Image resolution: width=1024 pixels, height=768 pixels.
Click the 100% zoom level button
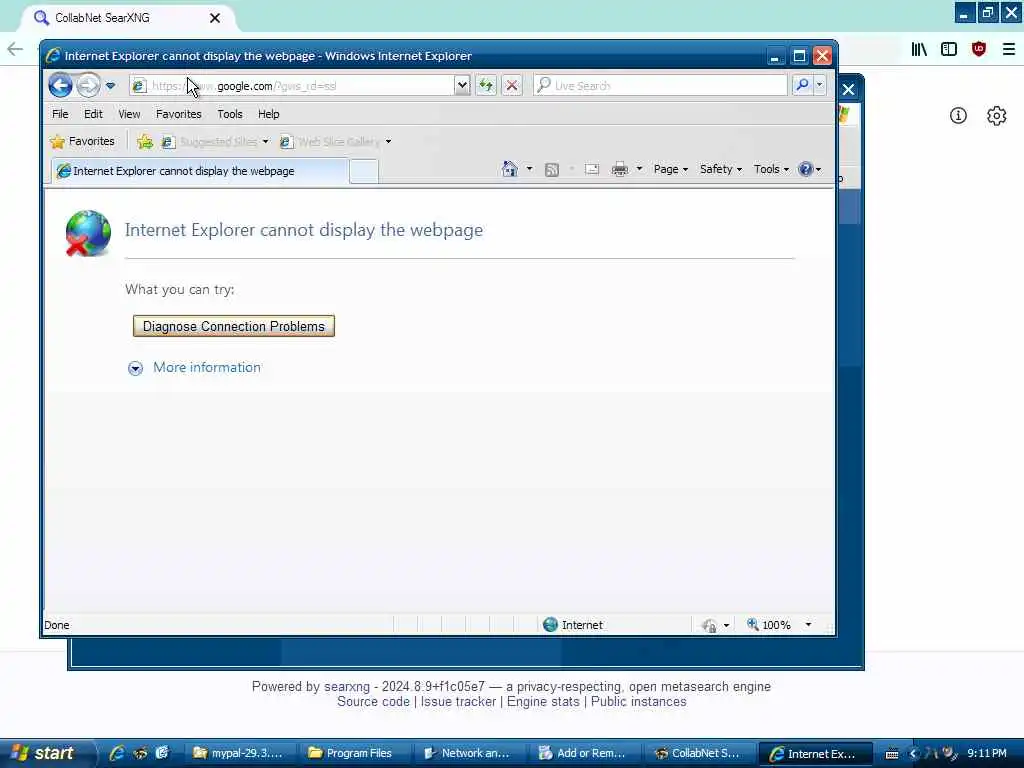coord(769,625)
